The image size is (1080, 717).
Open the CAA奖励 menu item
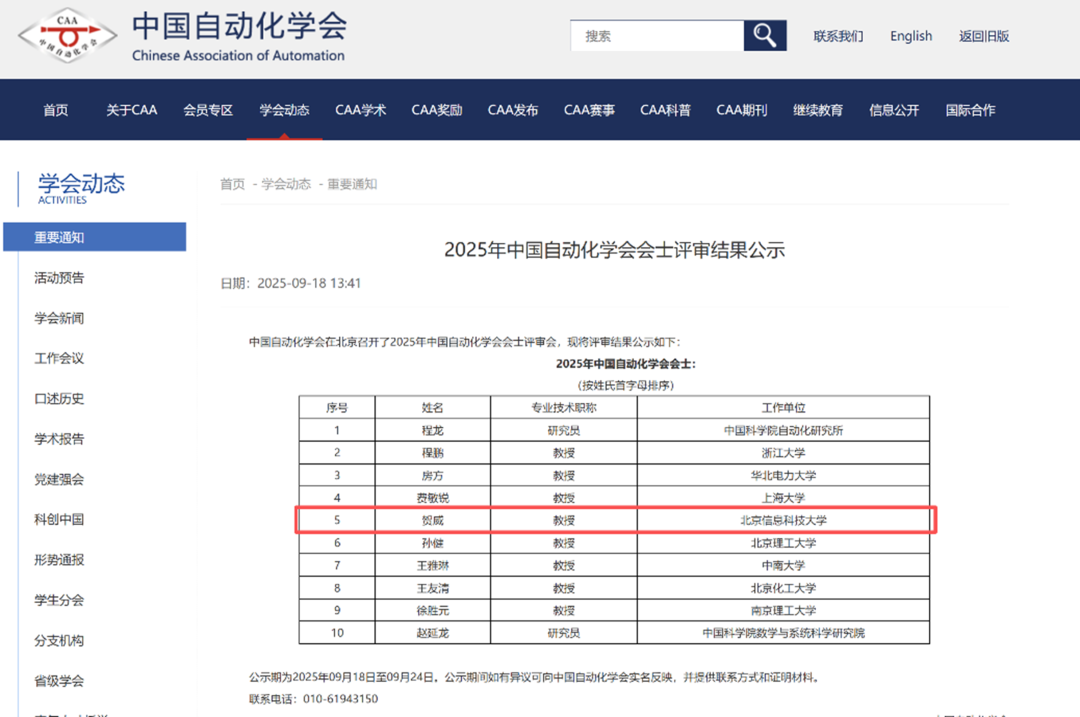pyautogui.click(x=437, y=110)
